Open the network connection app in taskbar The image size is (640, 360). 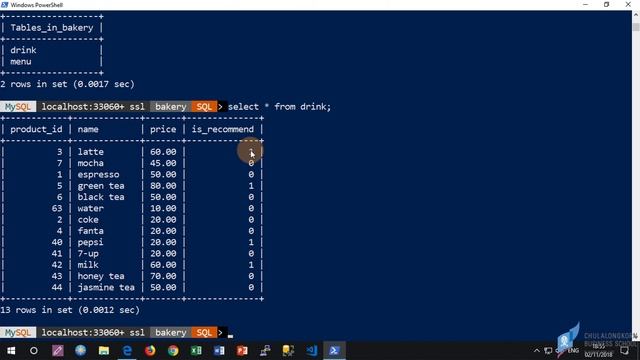pos(265,351)
